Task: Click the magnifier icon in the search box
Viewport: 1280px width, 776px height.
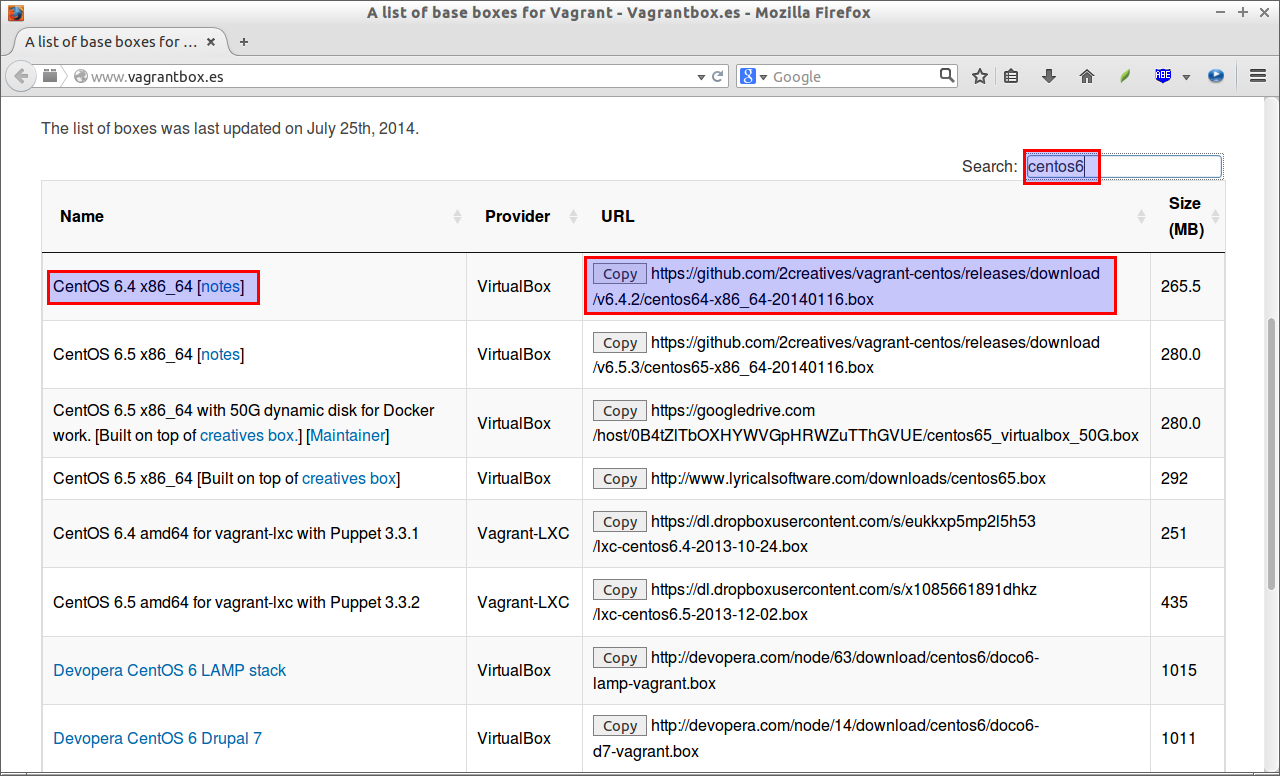Action: click(946, 75)
